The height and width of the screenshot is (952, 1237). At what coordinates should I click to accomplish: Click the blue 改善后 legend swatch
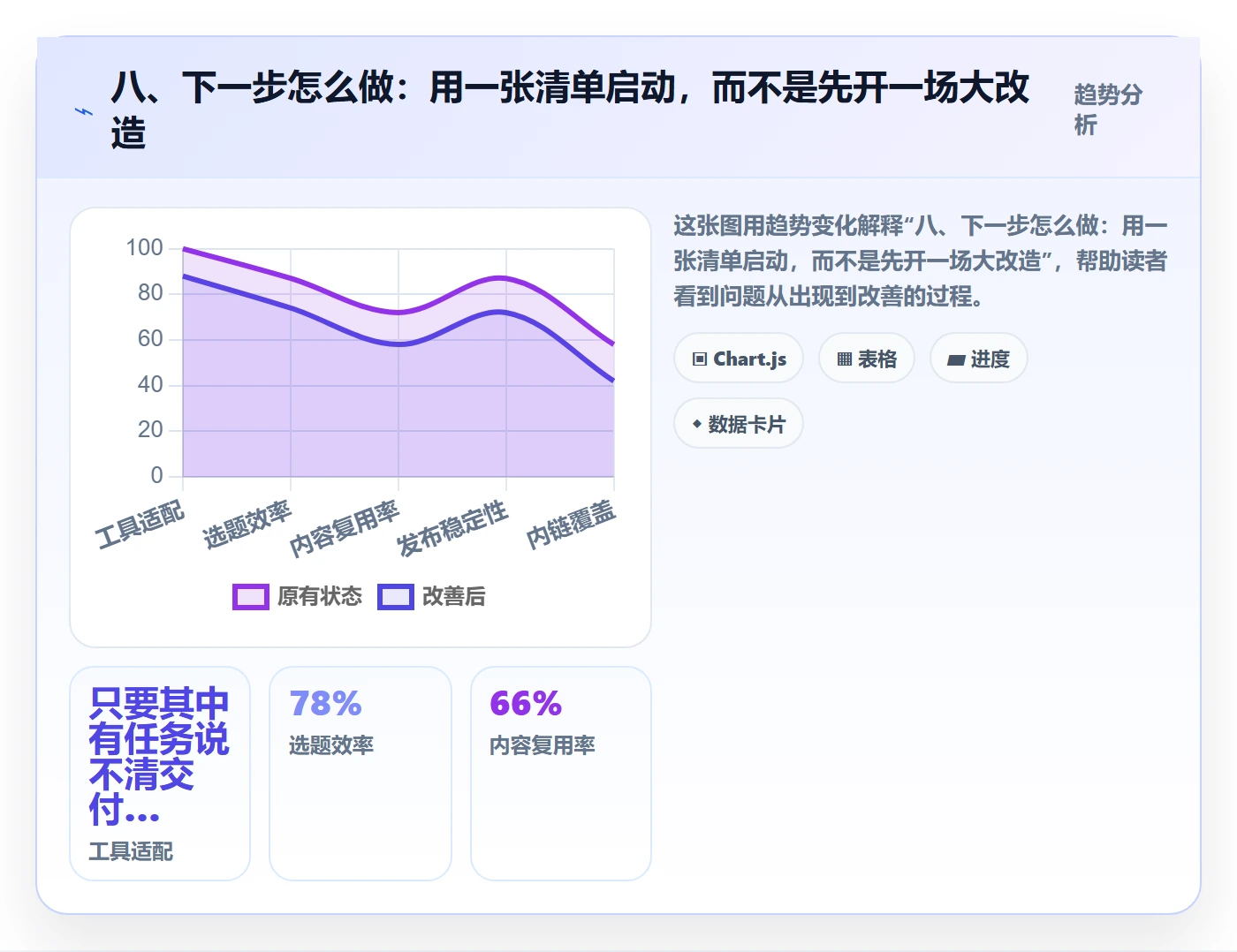click(396, 597)
